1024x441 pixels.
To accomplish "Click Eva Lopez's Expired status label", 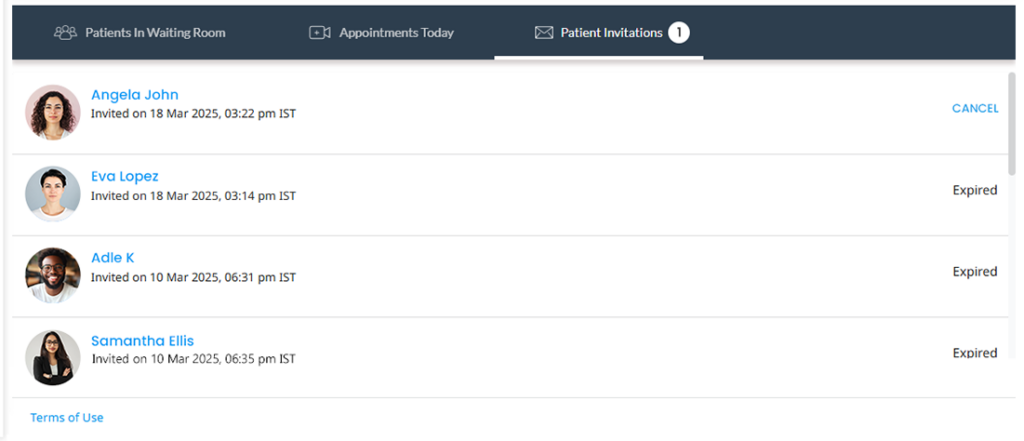I will pyautogui.click(x=975, y=190).
